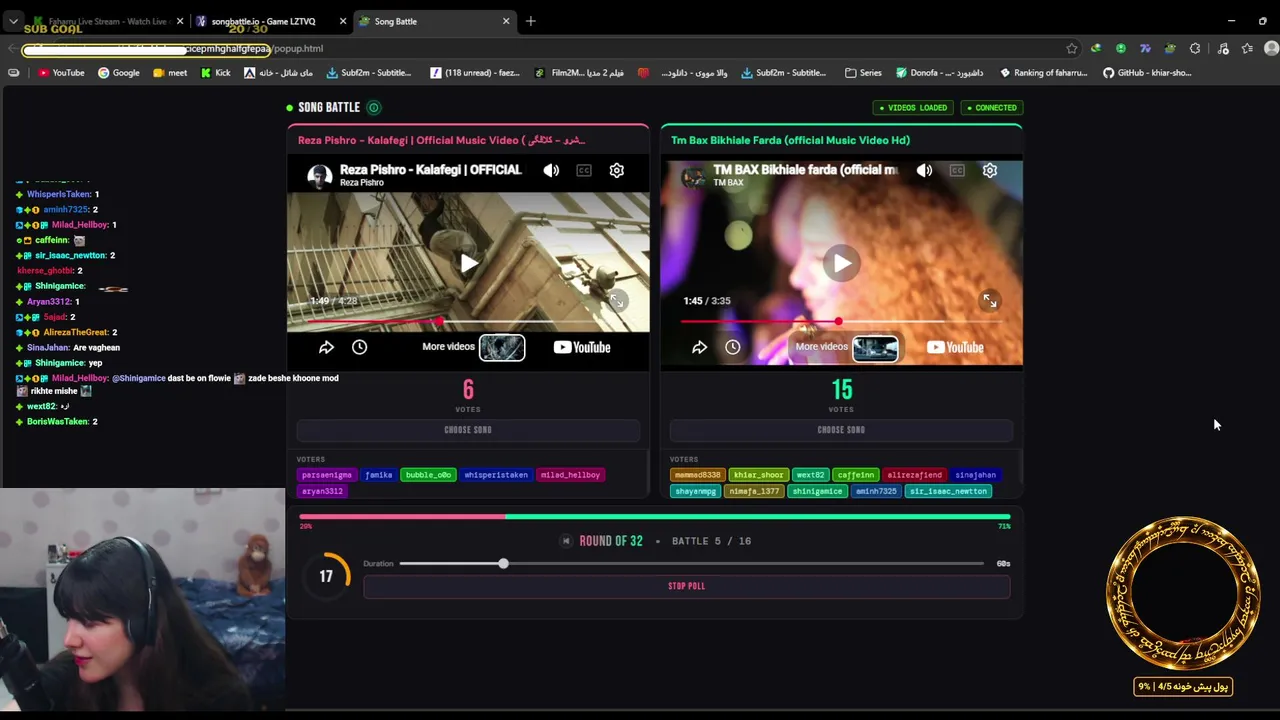This screenshot has width=1280, height=720.
Task: Choose the Reza Pishro song with 6 votes
Action: [x=468, y=430]
